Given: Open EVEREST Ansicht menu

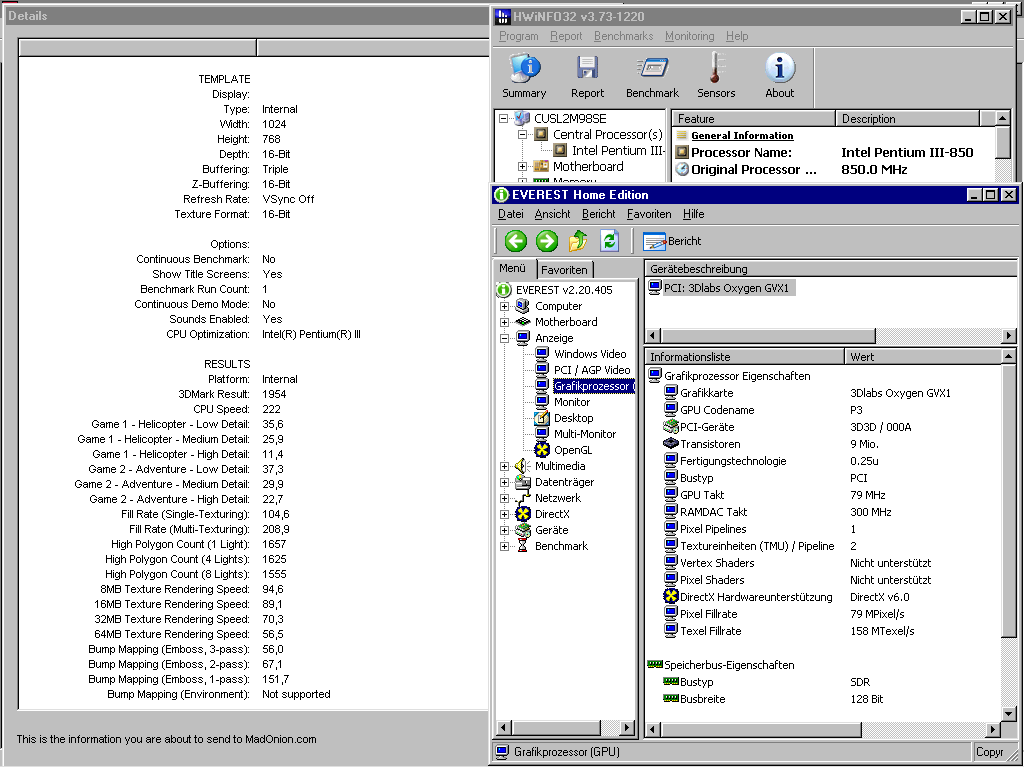Looking at the screenshot, I should [552, 214].
